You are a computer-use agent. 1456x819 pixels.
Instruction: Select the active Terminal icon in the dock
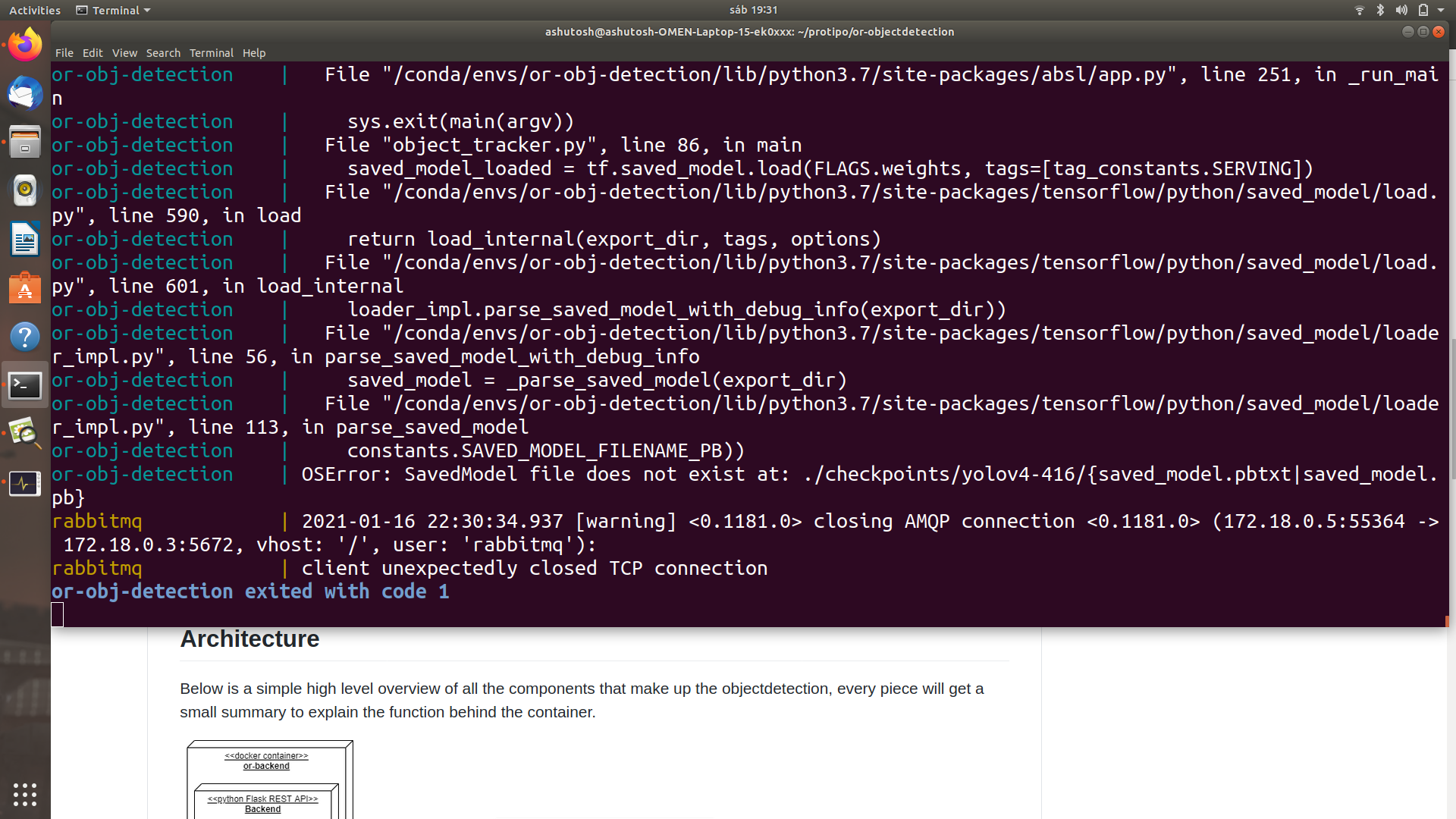pyautogui.click(x=25, y=385)
